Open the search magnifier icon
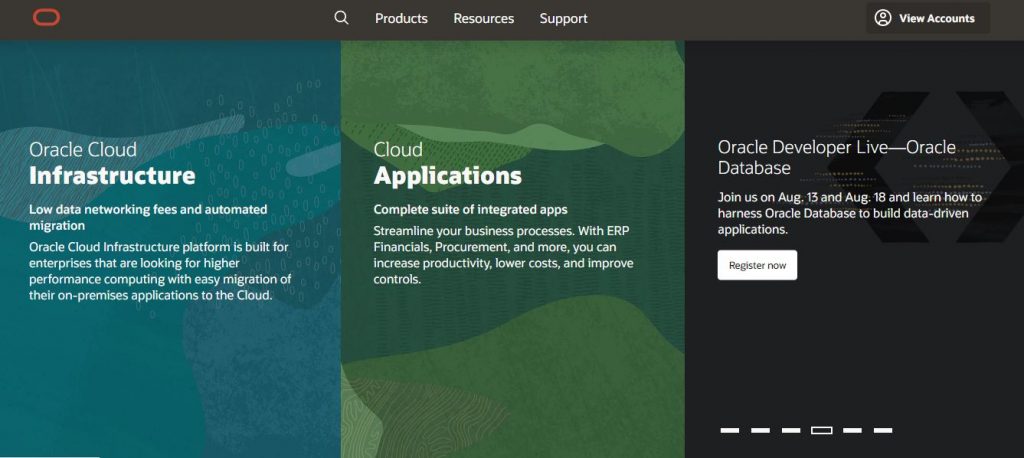This screenshot has width=1024, height=458. click(341, 18)
